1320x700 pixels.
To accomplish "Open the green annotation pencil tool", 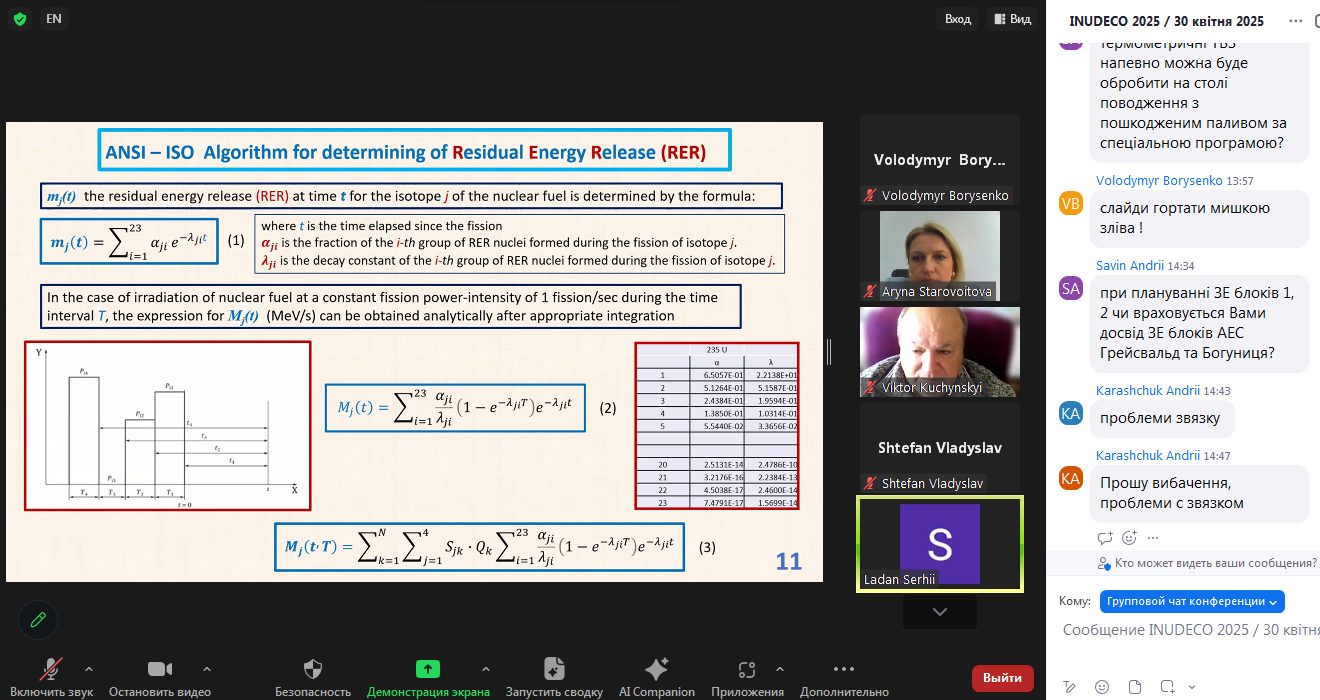I will (38, 620).
